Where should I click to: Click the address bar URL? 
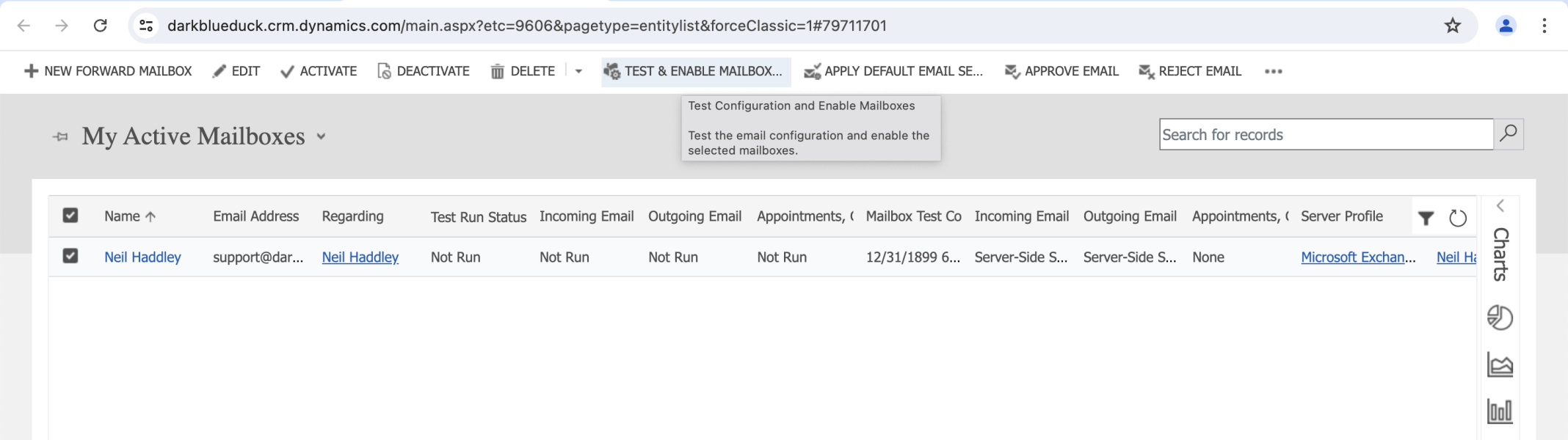pos(526,26)
